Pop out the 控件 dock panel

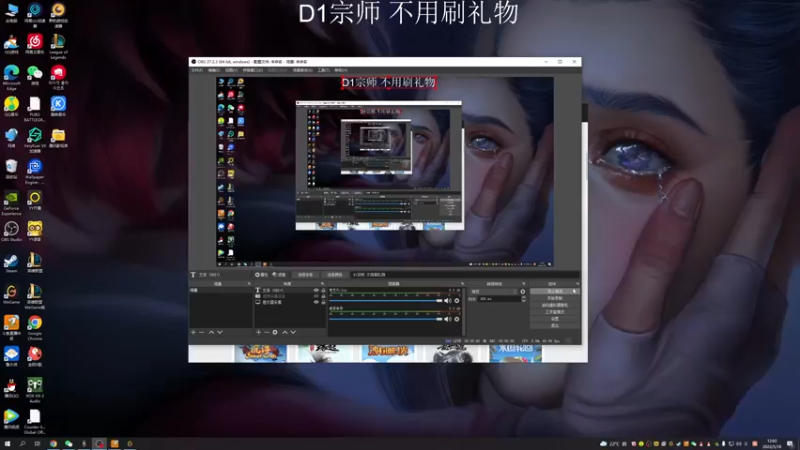click(x=578, y=284)
